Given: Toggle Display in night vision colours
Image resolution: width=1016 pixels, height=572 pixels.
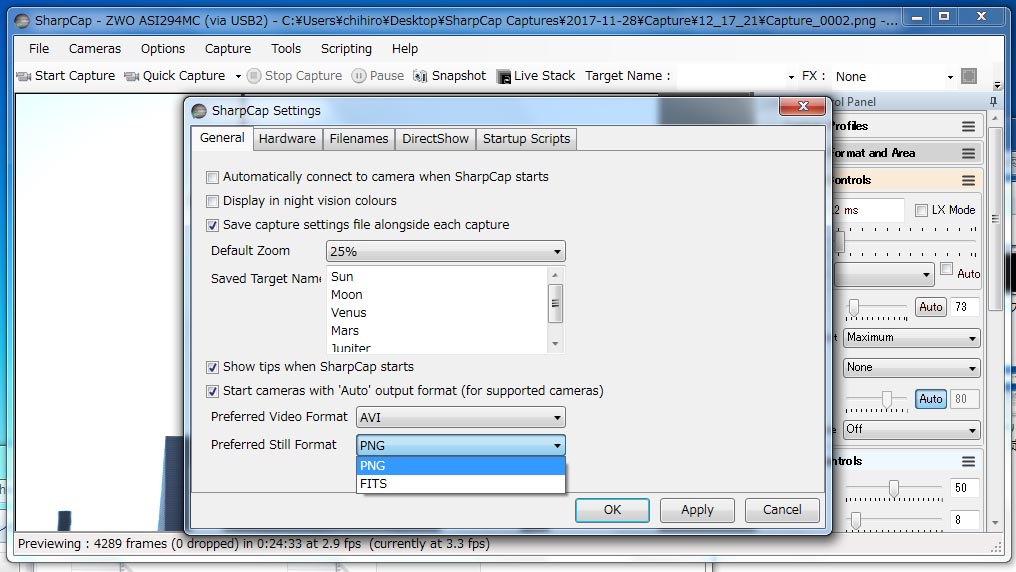Looking at the screenshot, I should point(212,201).
